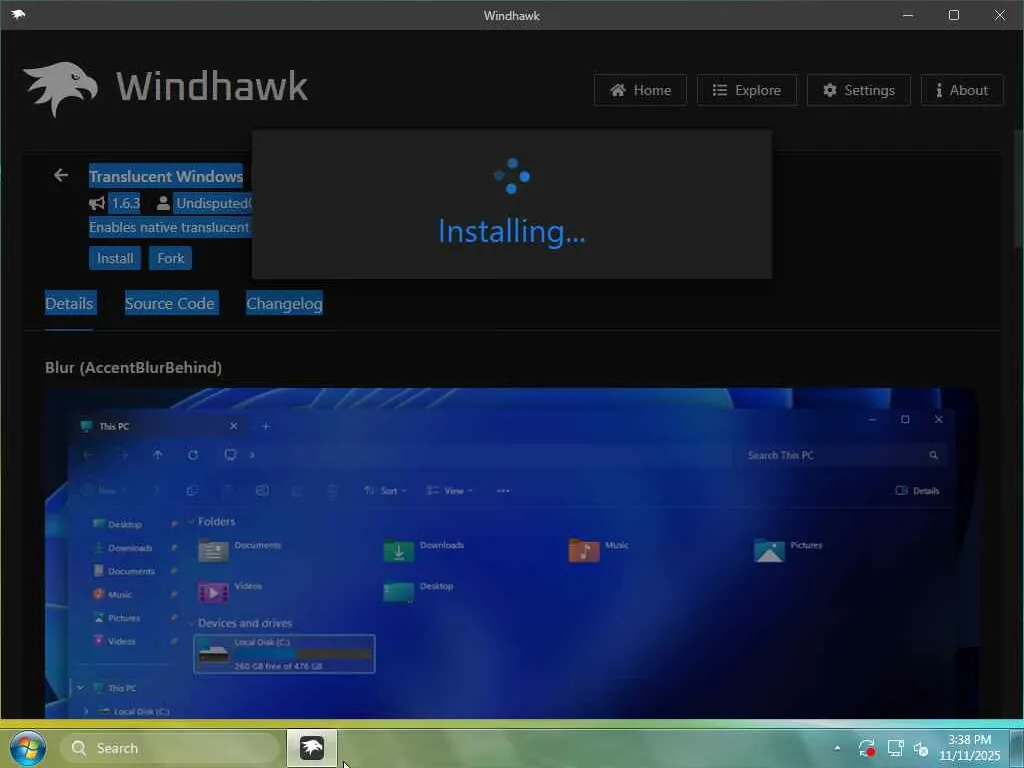Click the Windhawk taskbar button
The height and width of the screenshot is (768, 1024).
(x=312, y=748)
